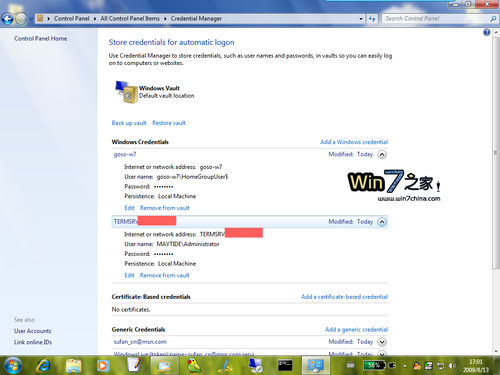Open the green parrot taskbar app
This screenshot has width=500, height=375.
pos(194,366)
